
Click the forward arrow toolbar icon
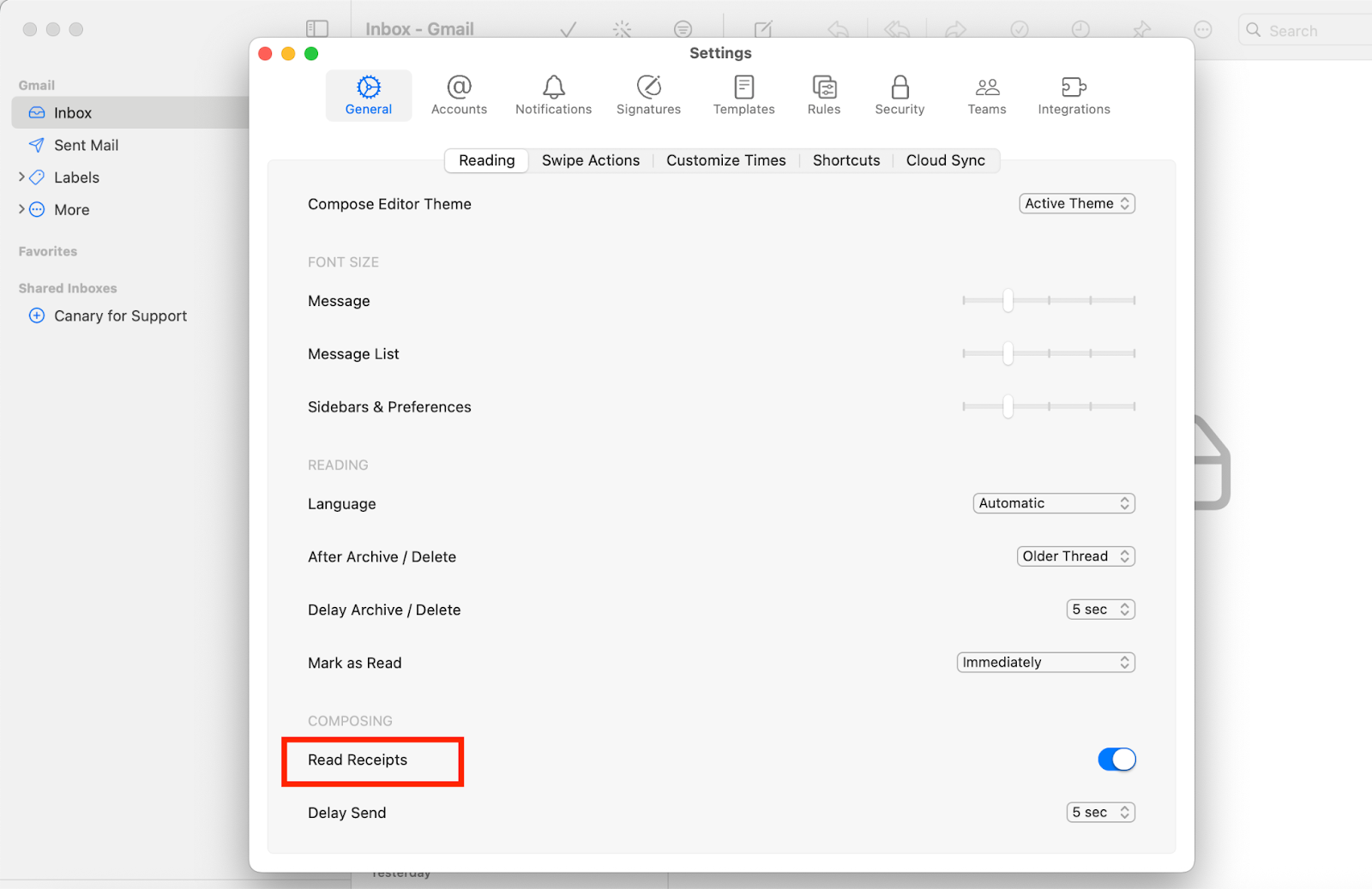pos(955,30)
